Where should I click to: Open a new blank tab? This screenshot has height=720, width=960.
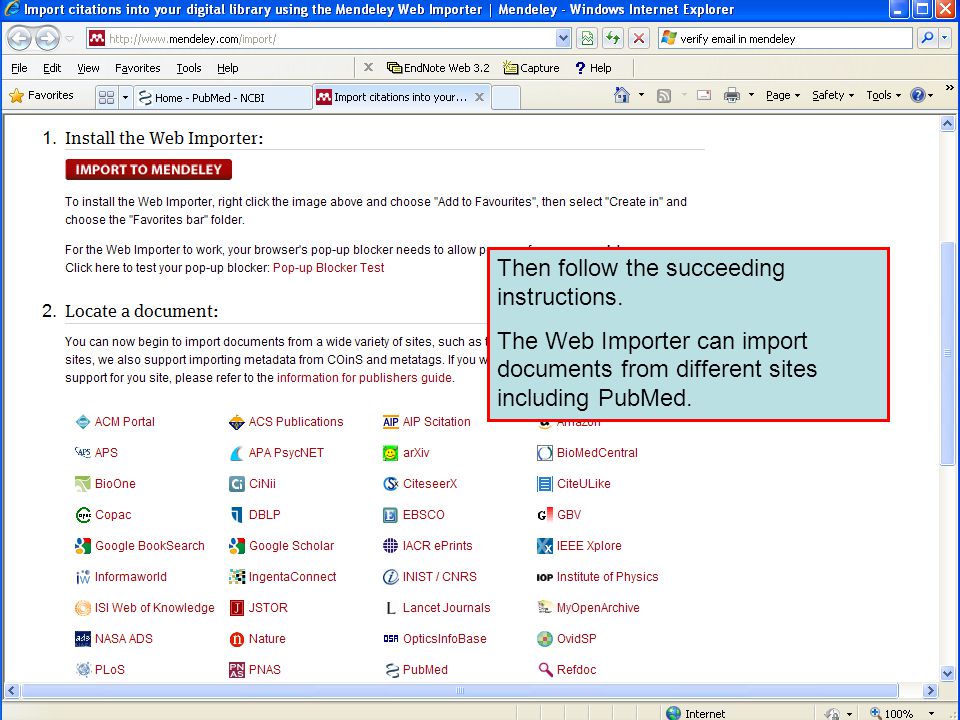(506, 98)
